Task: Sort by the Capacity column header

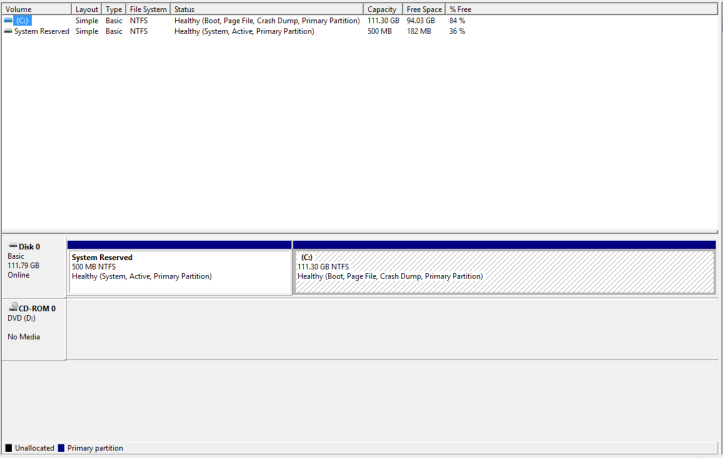Action: point(383,9)
